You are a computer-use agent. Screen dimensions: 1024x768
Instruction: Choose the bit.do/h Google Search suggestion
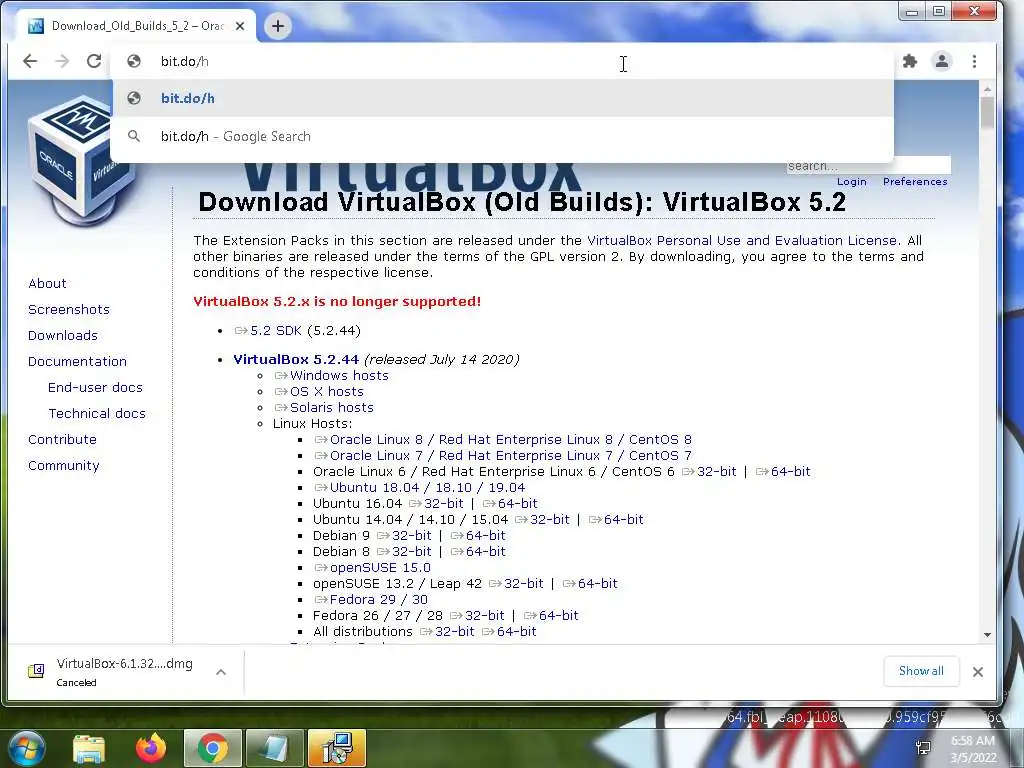pos(503,136)
